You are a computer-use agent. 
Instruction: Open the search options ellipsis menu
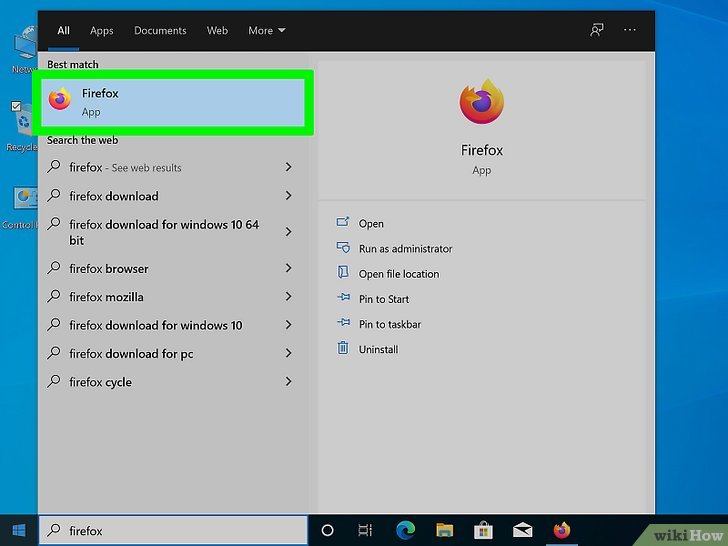click(630, 30)
